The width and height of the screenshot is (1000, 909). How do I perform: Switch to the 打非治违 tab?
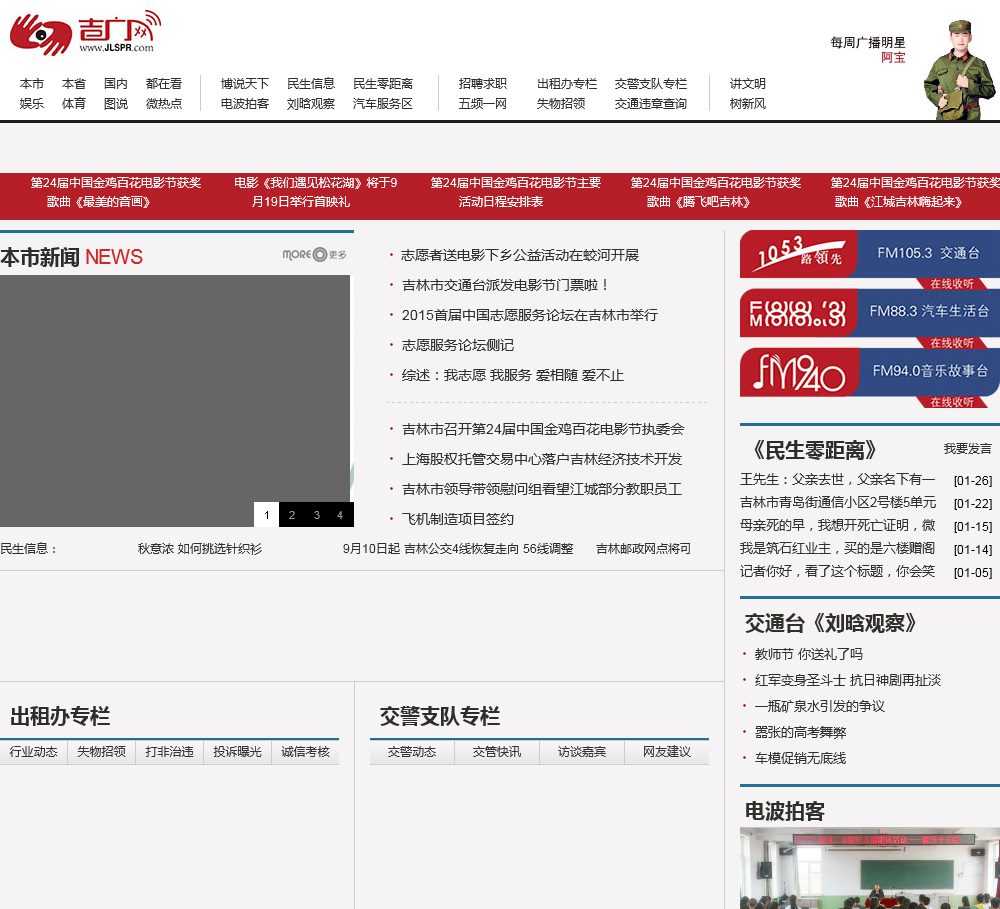pyautogui.click(x=169, y=752)
